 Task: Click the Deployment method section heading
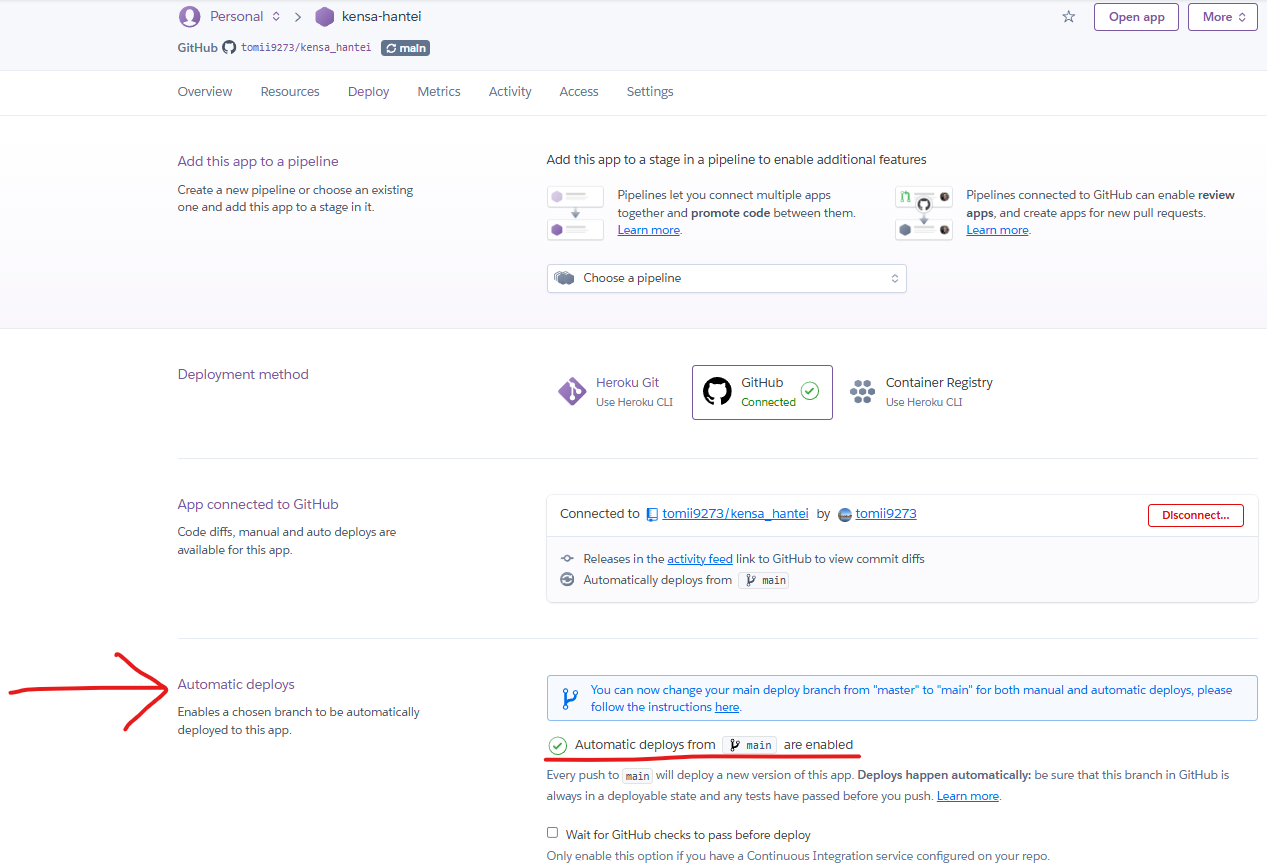tap(243, 375)
